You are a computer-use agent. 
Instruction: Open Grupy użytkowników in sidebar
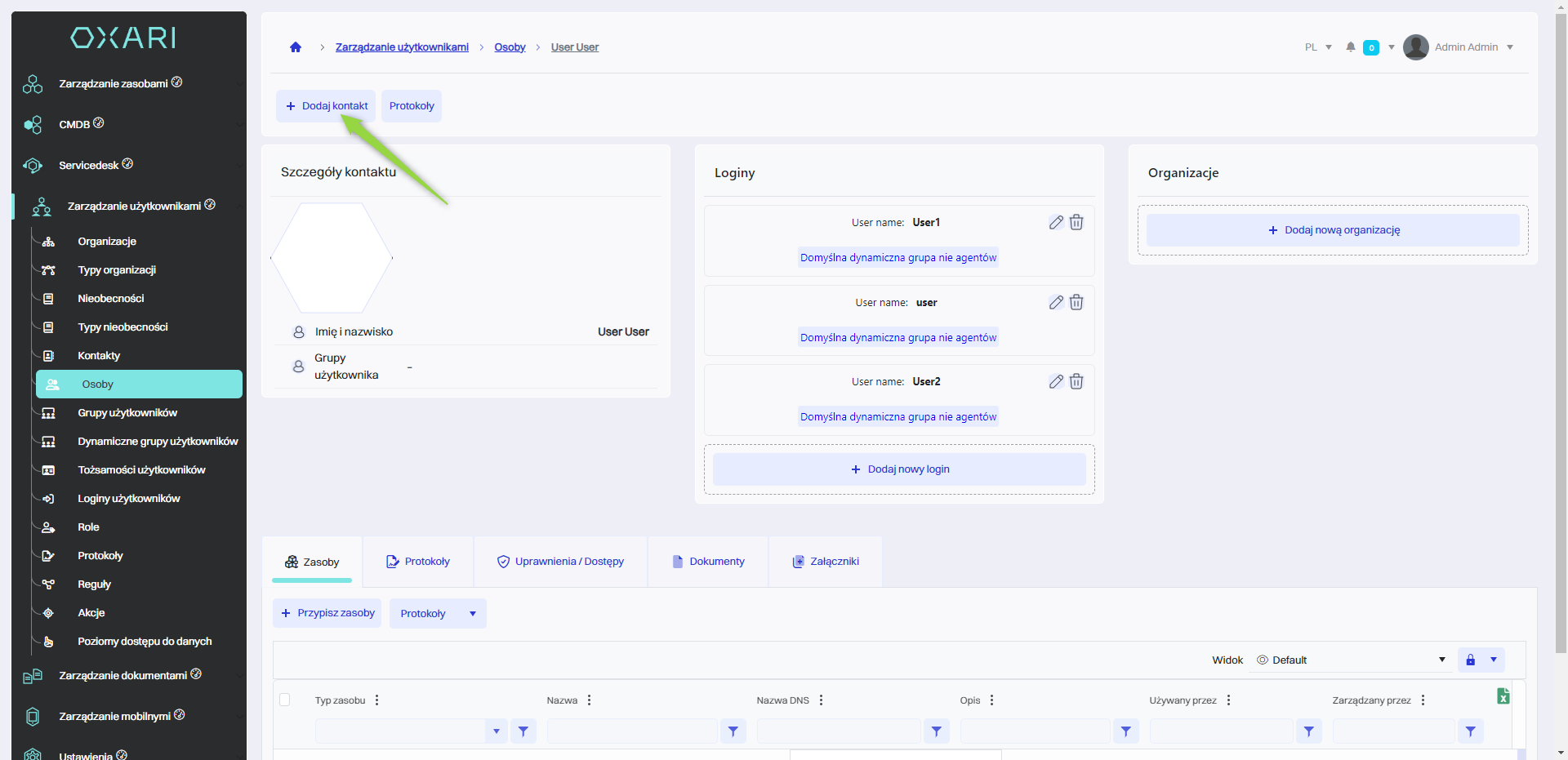pos(127,413)
